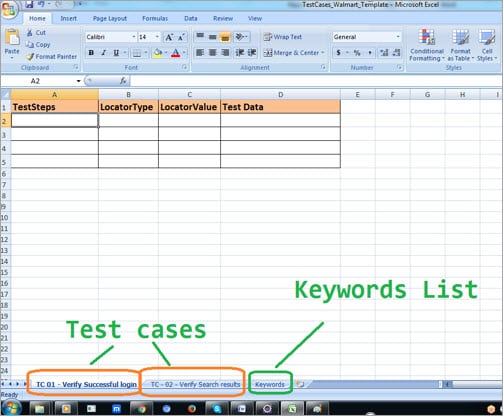Click the Paste clipboard icon

point(12,37)
